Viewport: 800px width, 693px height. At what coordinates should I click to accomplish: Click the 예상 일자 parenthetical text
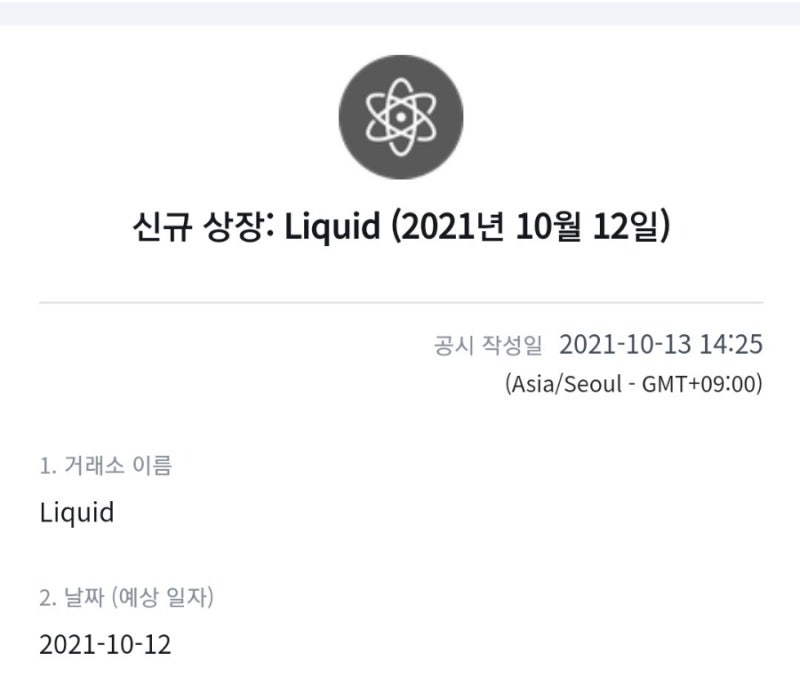pyautogui.click(x=162, y=597)
